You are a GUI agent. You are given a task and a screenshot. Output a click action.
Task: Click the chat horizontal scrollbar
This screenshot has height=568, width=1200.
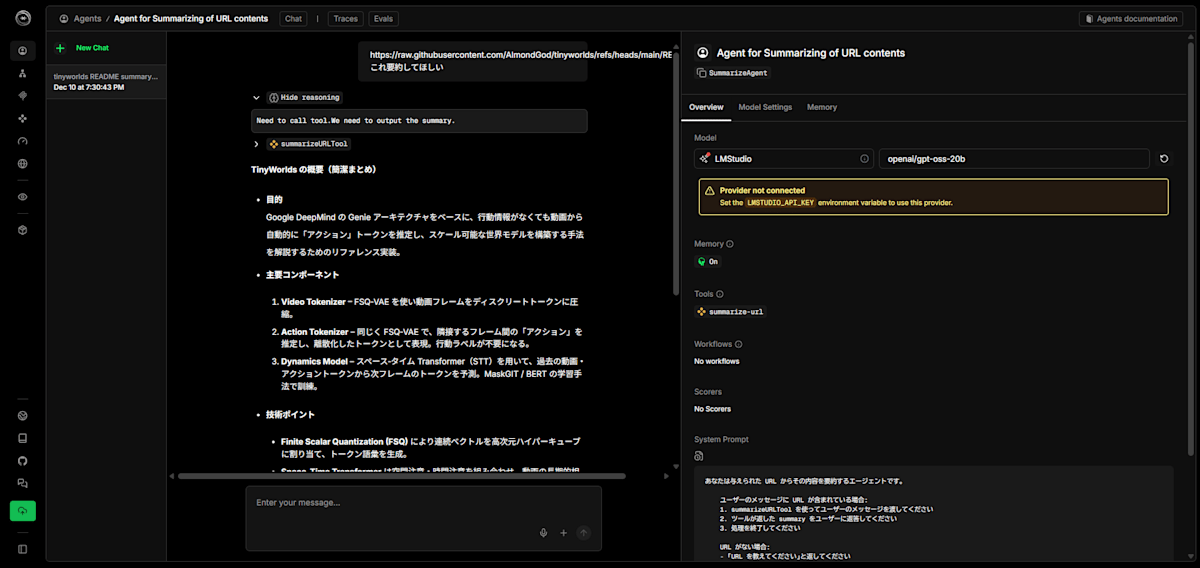401,476
